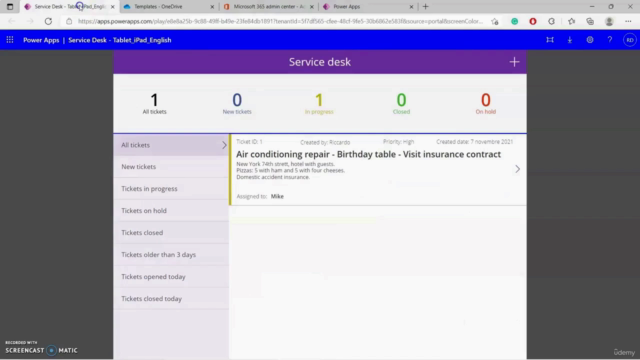Open the browser Favorites list icon
Screen dimensions: 640x360
pyautogui.click(x=571, y=21)
